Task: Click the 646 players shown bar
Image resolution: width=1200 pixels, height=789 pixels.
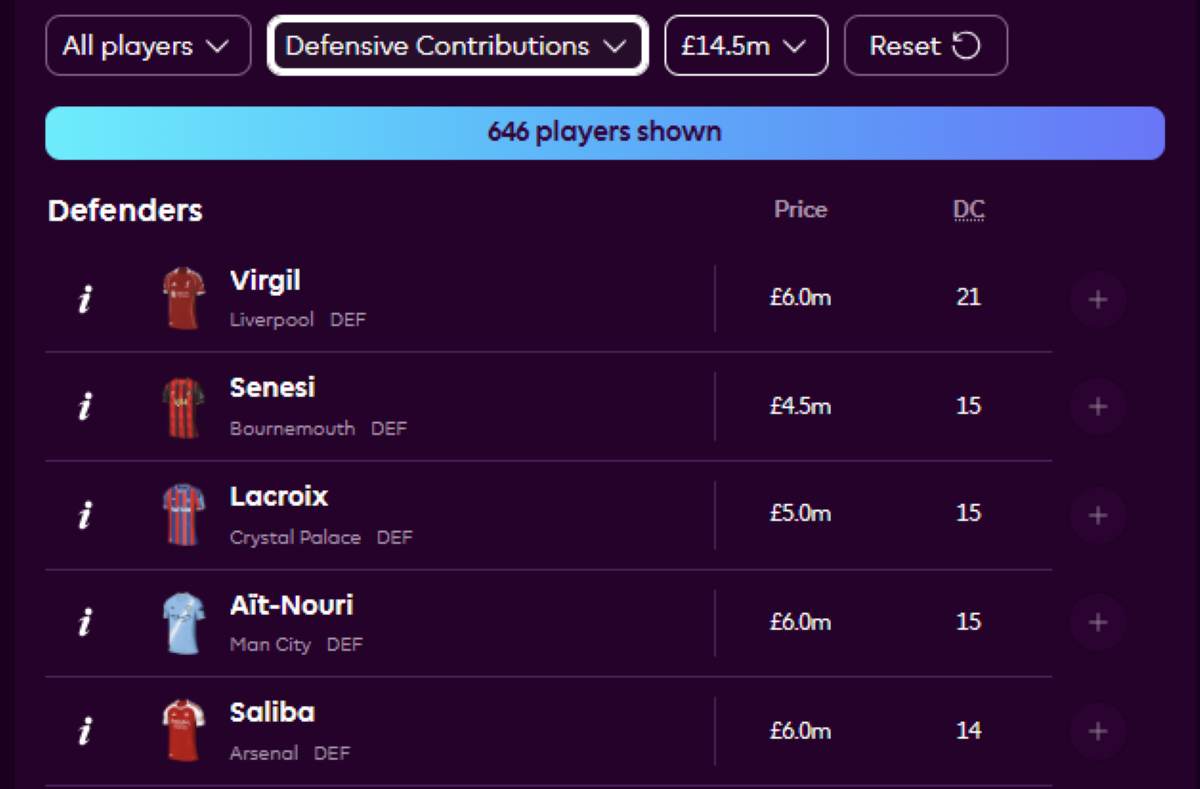Action: (604, 133)
